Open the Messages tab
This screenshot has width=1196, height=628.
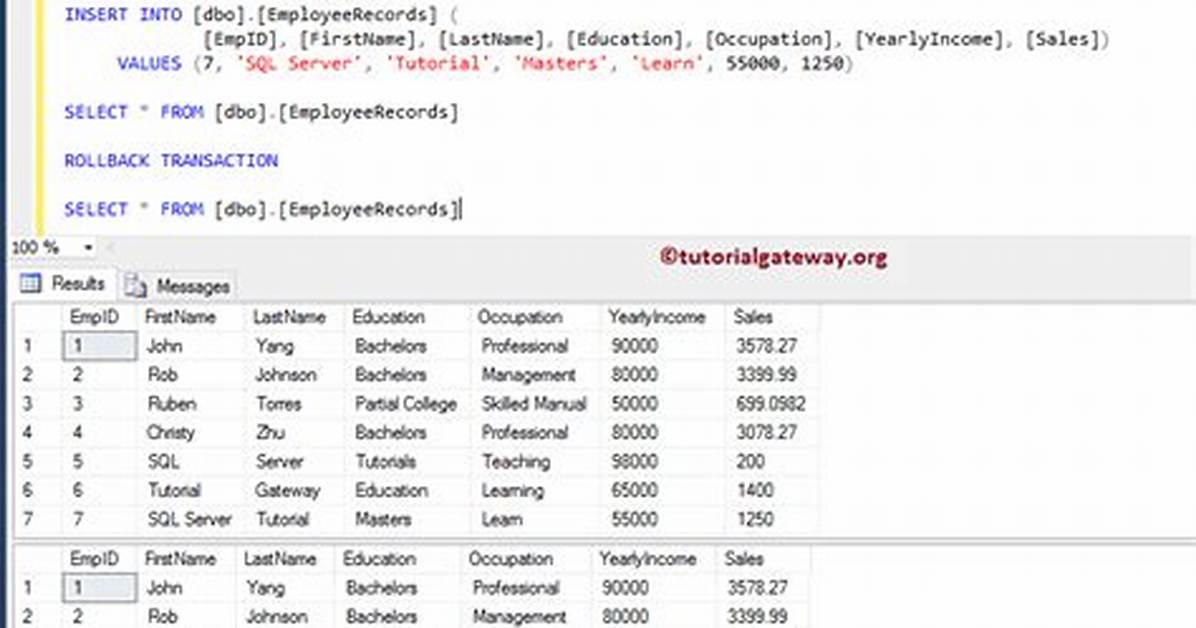coord(177,286)
